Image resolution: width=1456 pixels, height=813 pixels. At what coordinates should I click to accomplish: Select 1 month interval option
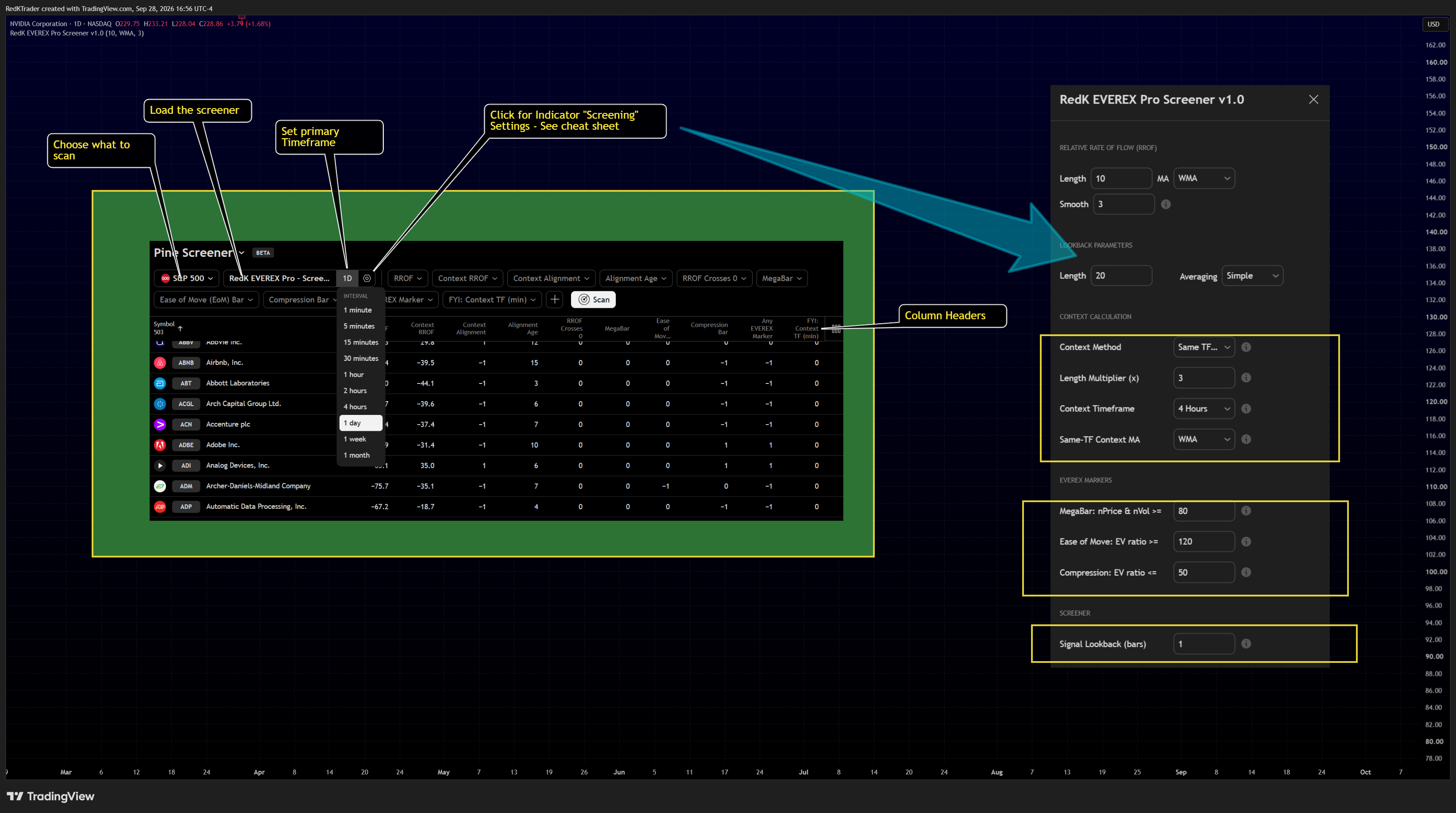[x=361, y=456]
